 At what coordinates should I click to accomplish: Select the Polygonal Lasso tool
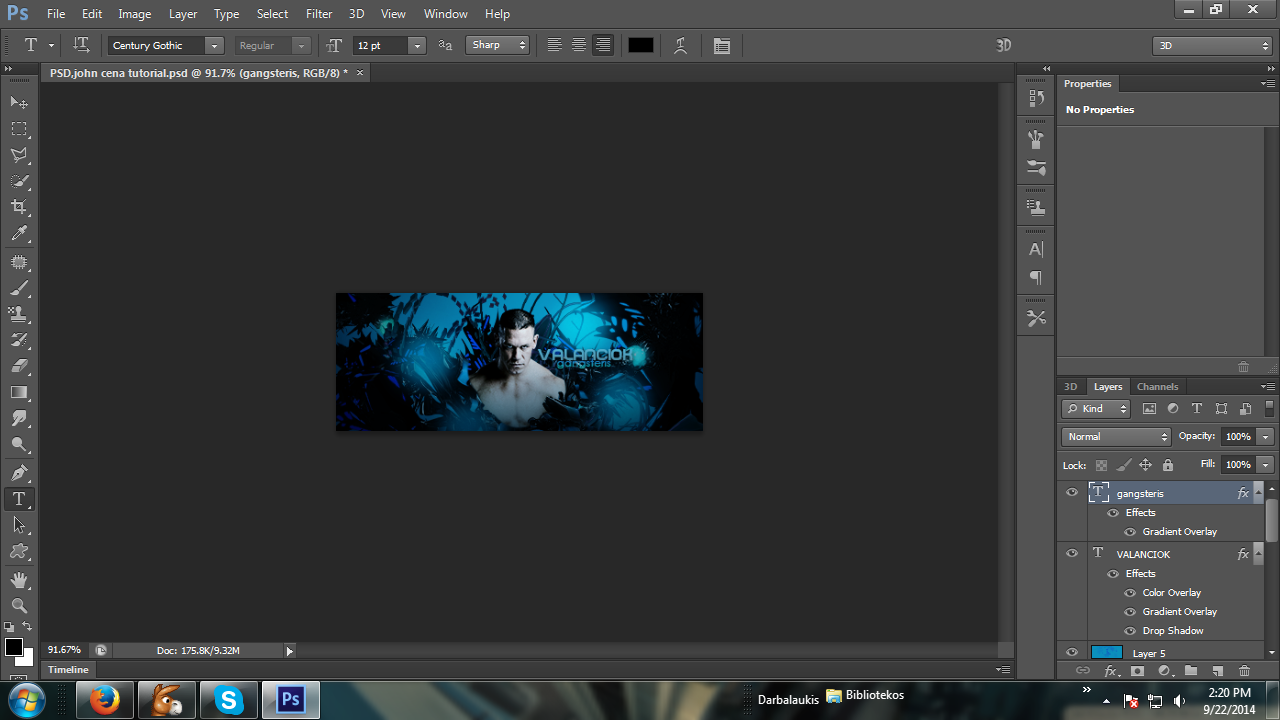[19, 155]
